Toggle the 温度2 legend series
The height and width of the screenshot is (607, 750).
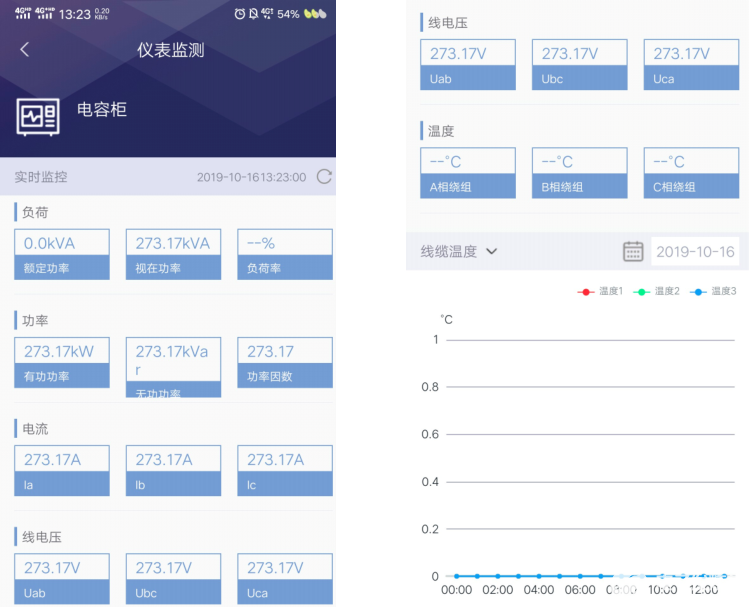(x=656, y=291)
